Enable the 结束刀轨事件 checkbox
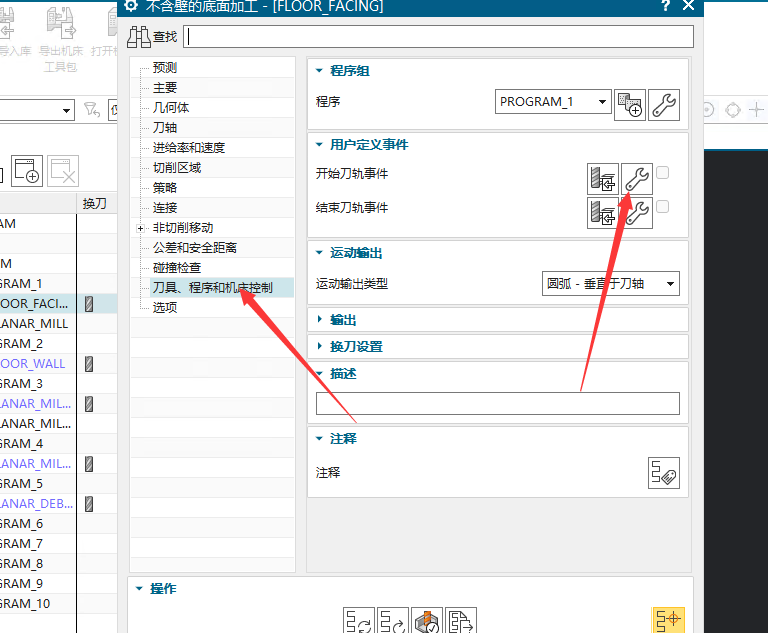Viewport: 768px width, 633px height. click(x=663, y=207)
